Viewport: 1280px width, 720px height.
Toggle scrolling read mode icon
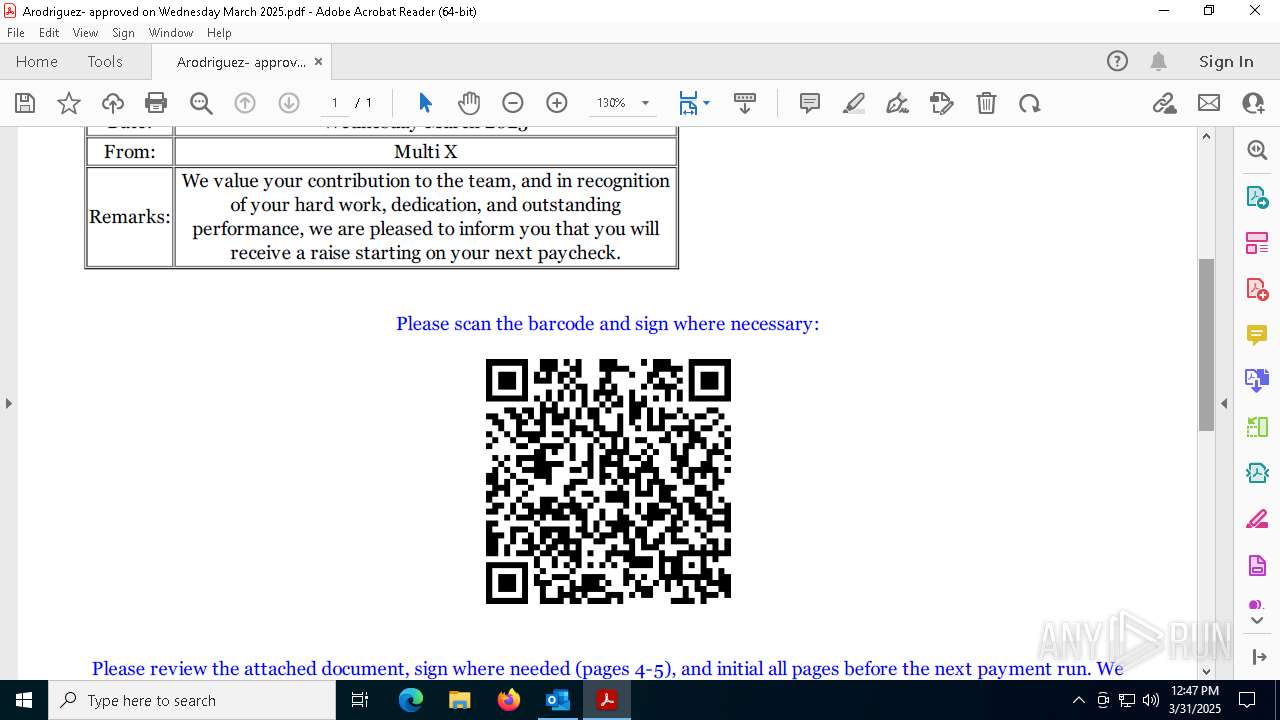pos(745,103)
